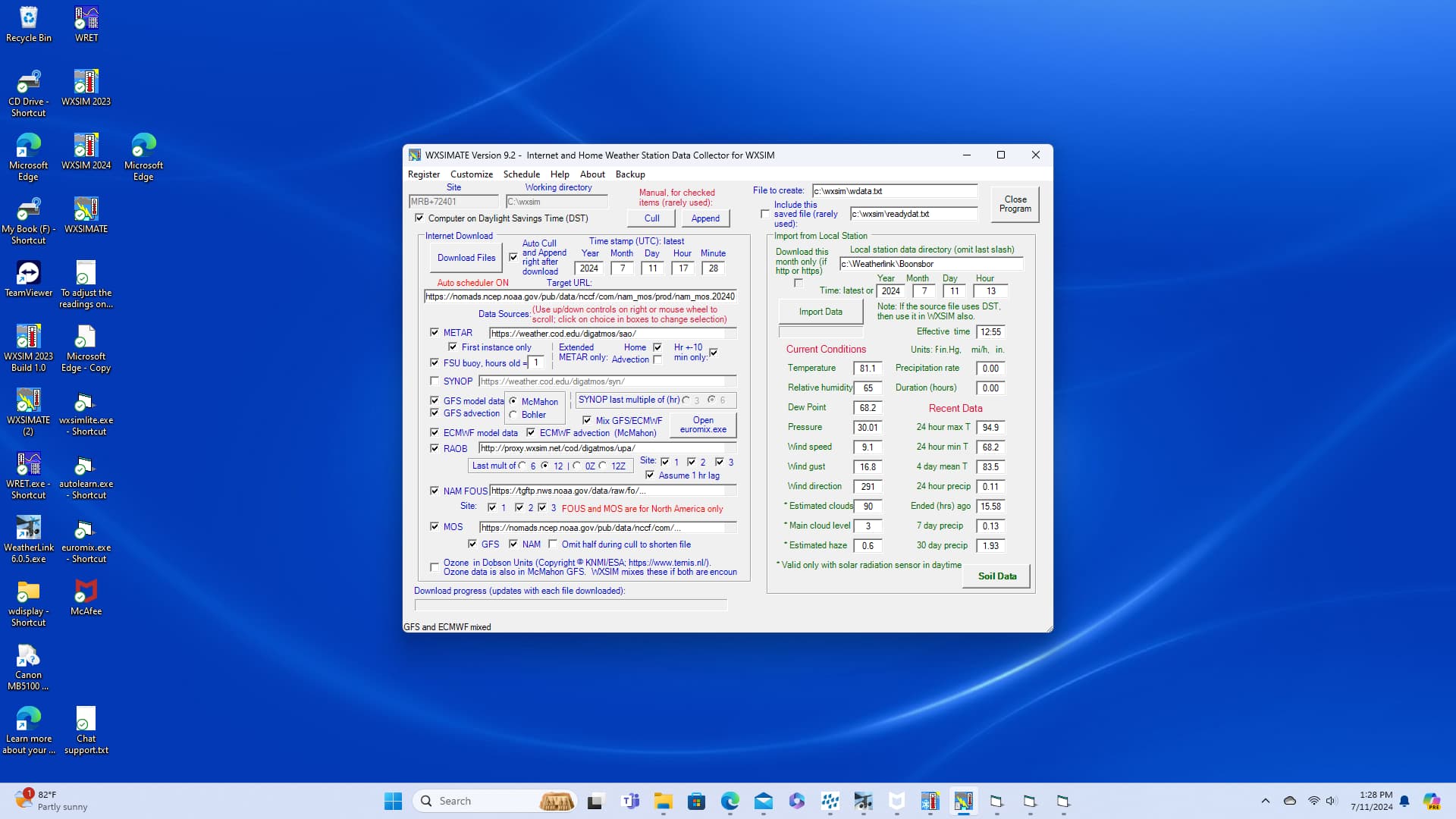Open Mail app from taskbar

pos(764,801)
